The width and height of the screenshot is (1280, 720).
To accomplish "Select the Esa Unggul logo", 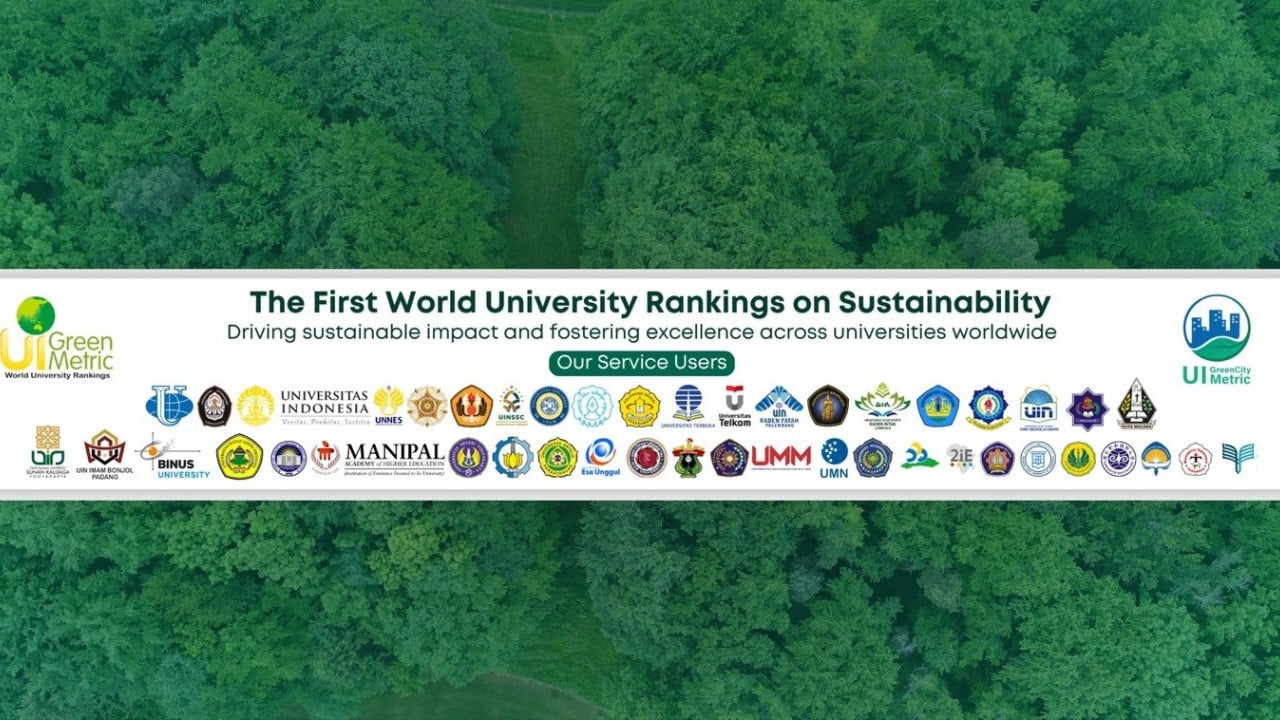I will 600,457.
